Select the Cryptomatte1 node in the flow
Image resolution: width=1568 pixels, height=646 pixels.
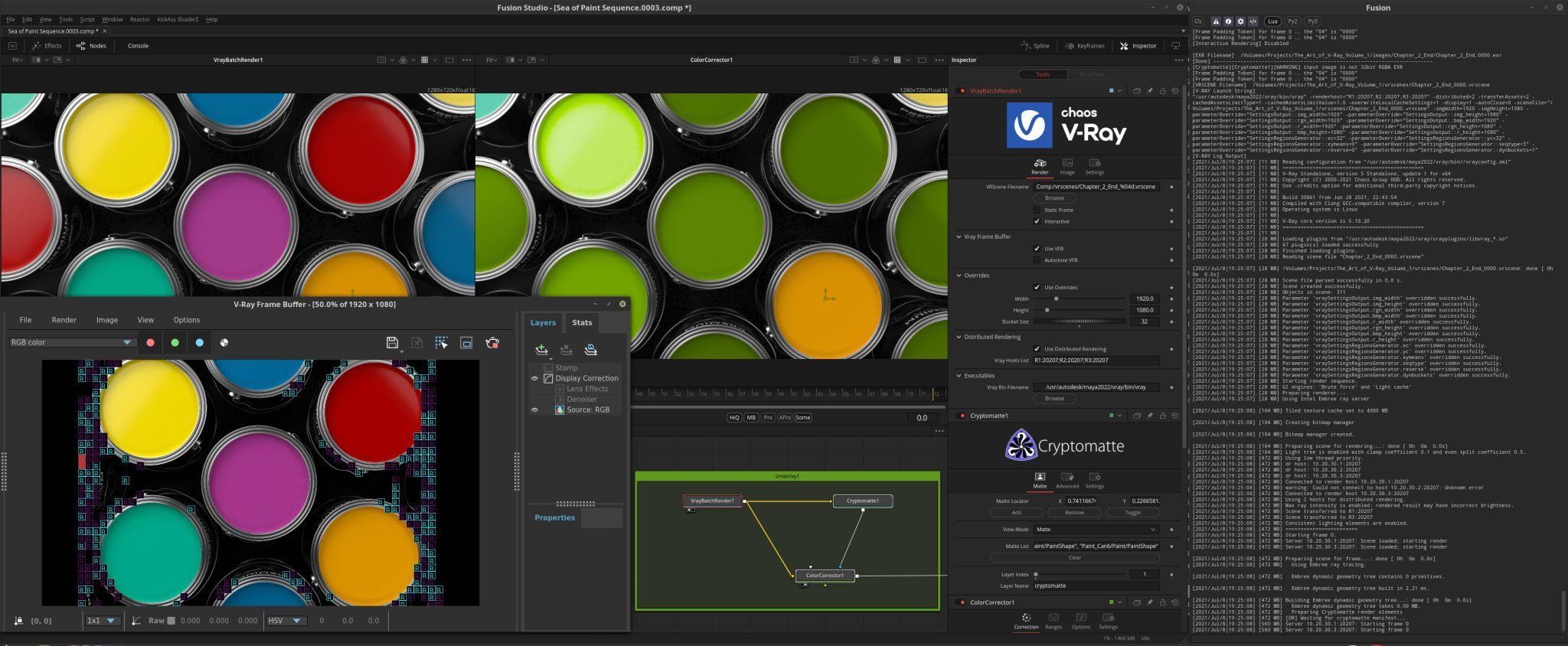(863, 501)
